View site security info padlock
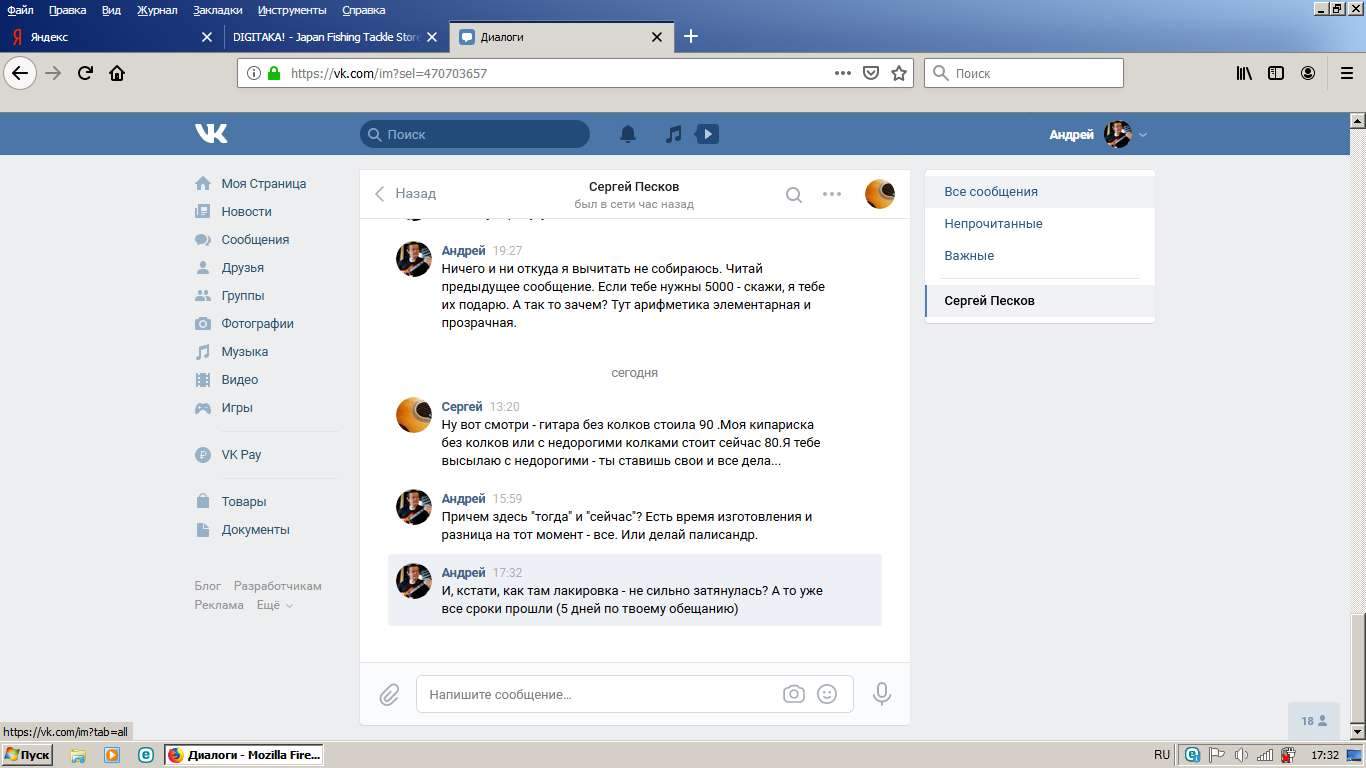Screen dimensions: 1366x768 pos(274,73)
